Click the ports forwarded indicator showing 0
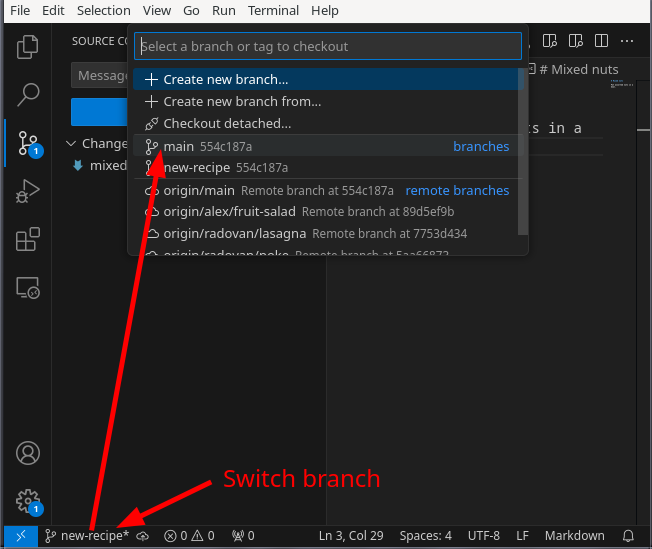652x549 pixels. click(x=243, y=536)
